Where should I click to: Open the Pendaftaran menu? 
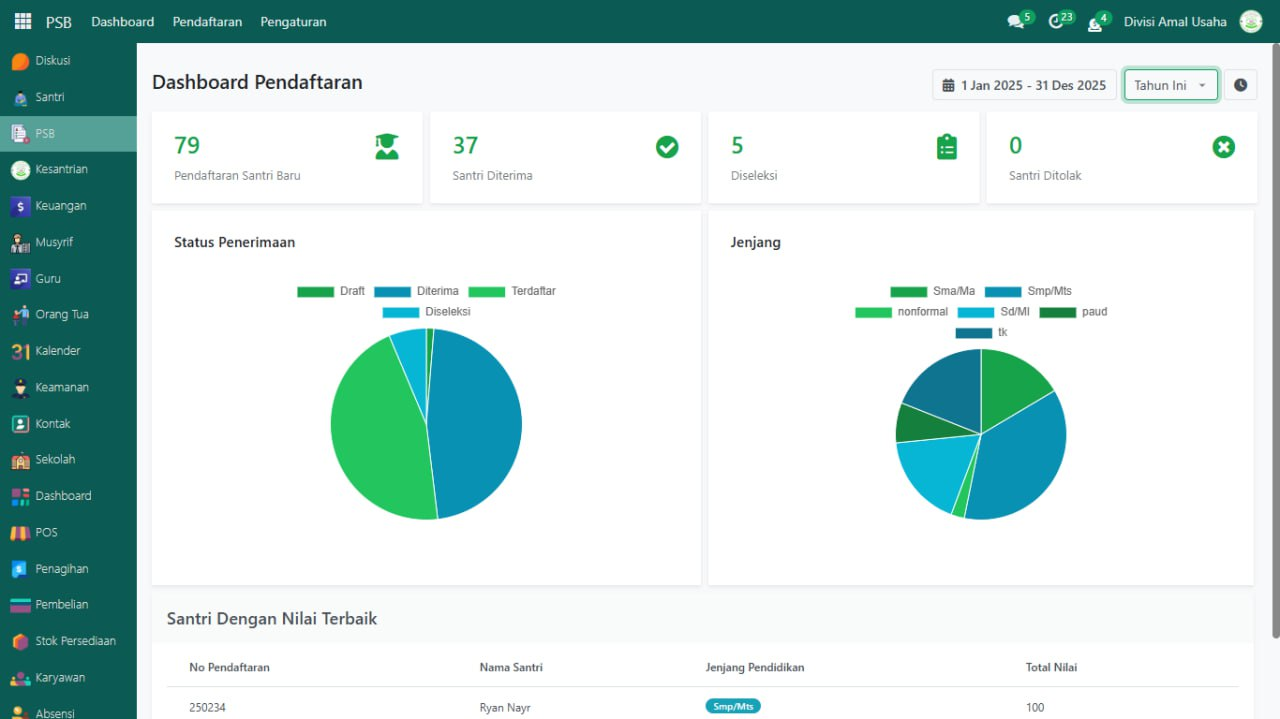[x=207, y=22]
